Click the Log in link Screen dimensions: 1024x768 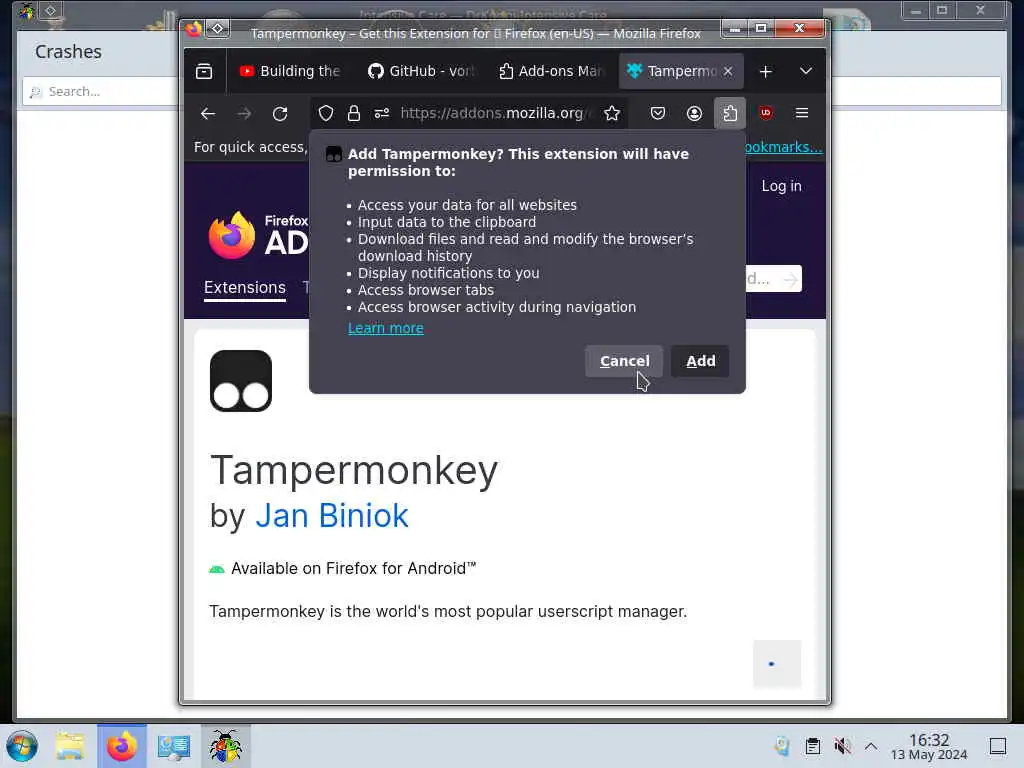(781, 186)
